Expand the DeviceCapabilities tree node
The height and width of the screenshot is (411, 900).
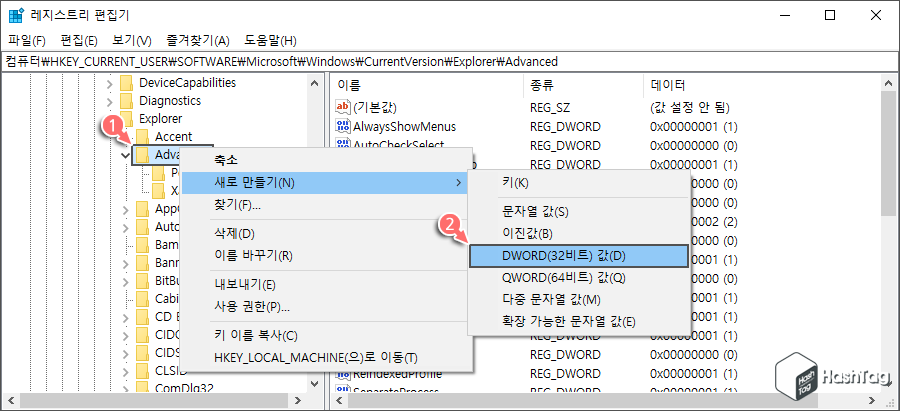[110, 83]
